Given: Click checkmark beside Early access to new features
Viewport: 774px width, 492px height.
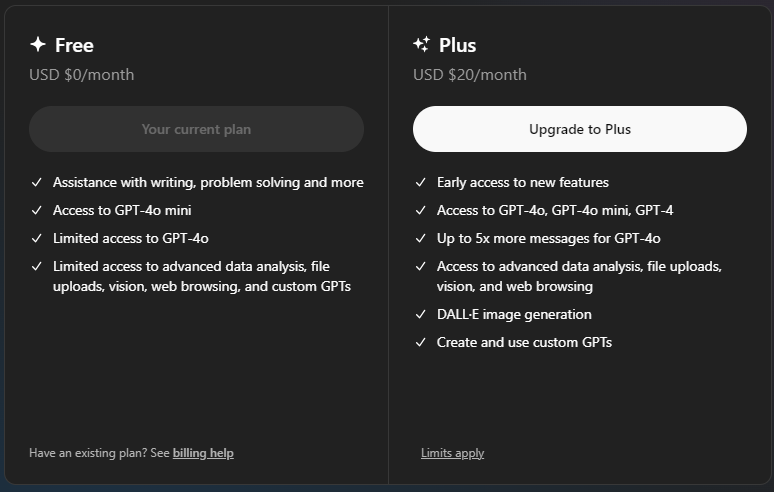Looking at the screenshot, I should tap(421, 183).
